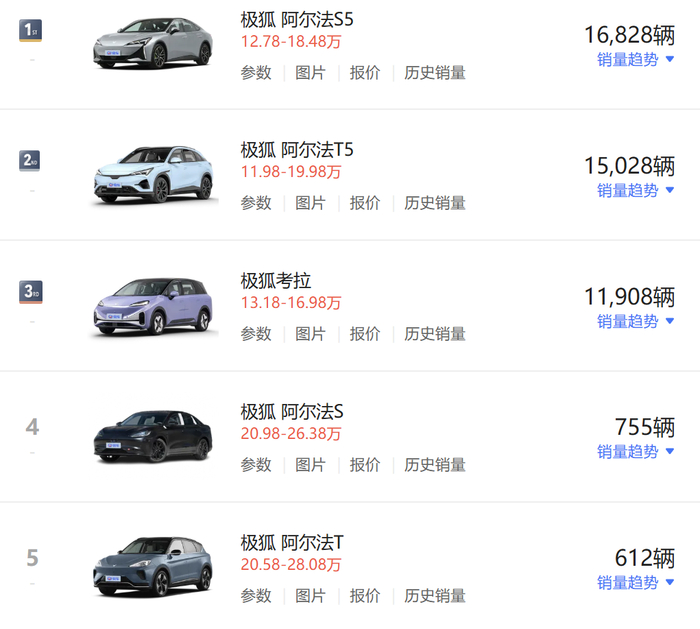This screenshot has height=629, width=700.
Task: Click the 极狐考拉 title link
Action: tap(276, 280)
